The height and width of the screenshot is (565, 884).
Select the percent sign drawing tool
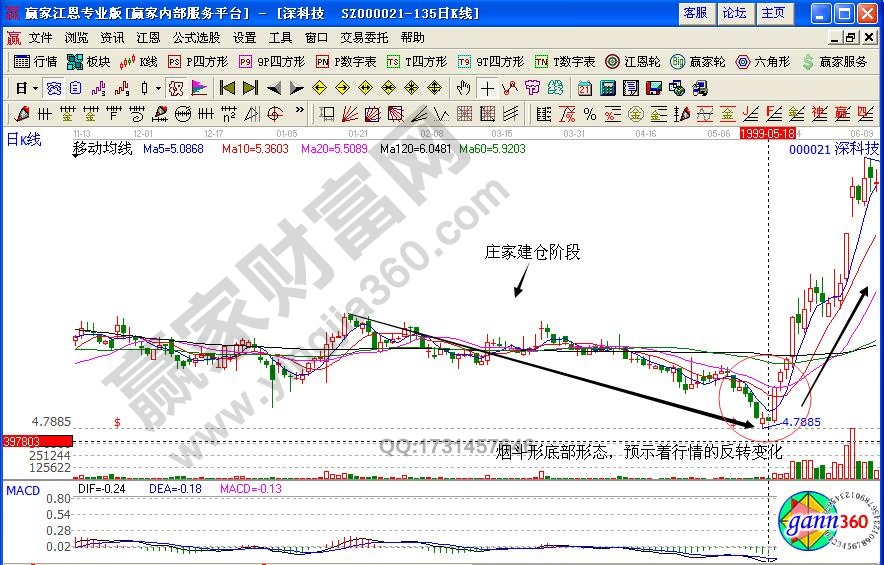[x=590, y=113]
